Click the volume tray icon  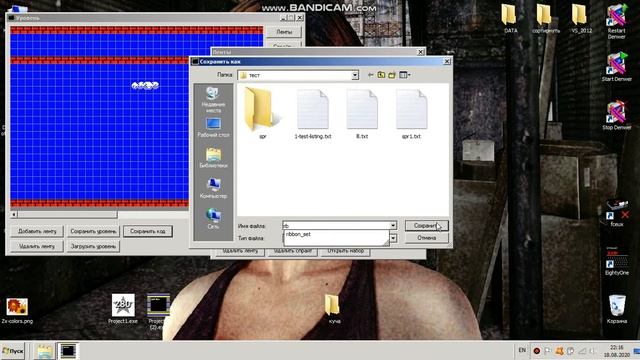tap(593, 351)
